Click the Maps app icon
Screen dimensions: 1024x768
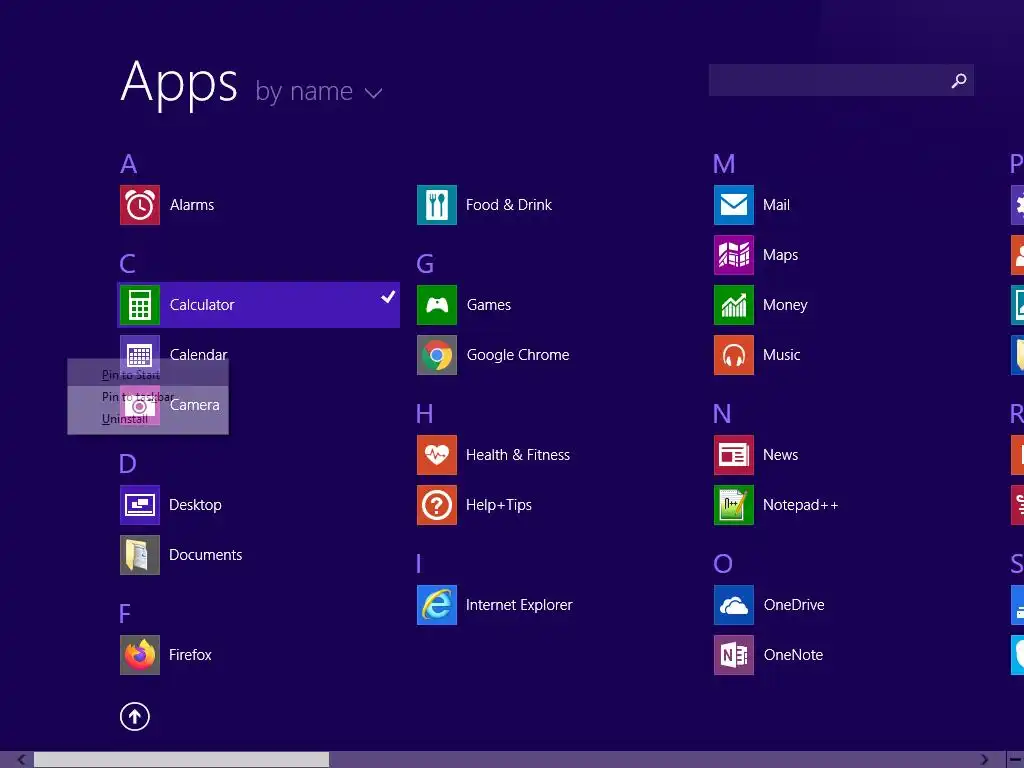tap(734, 255)
